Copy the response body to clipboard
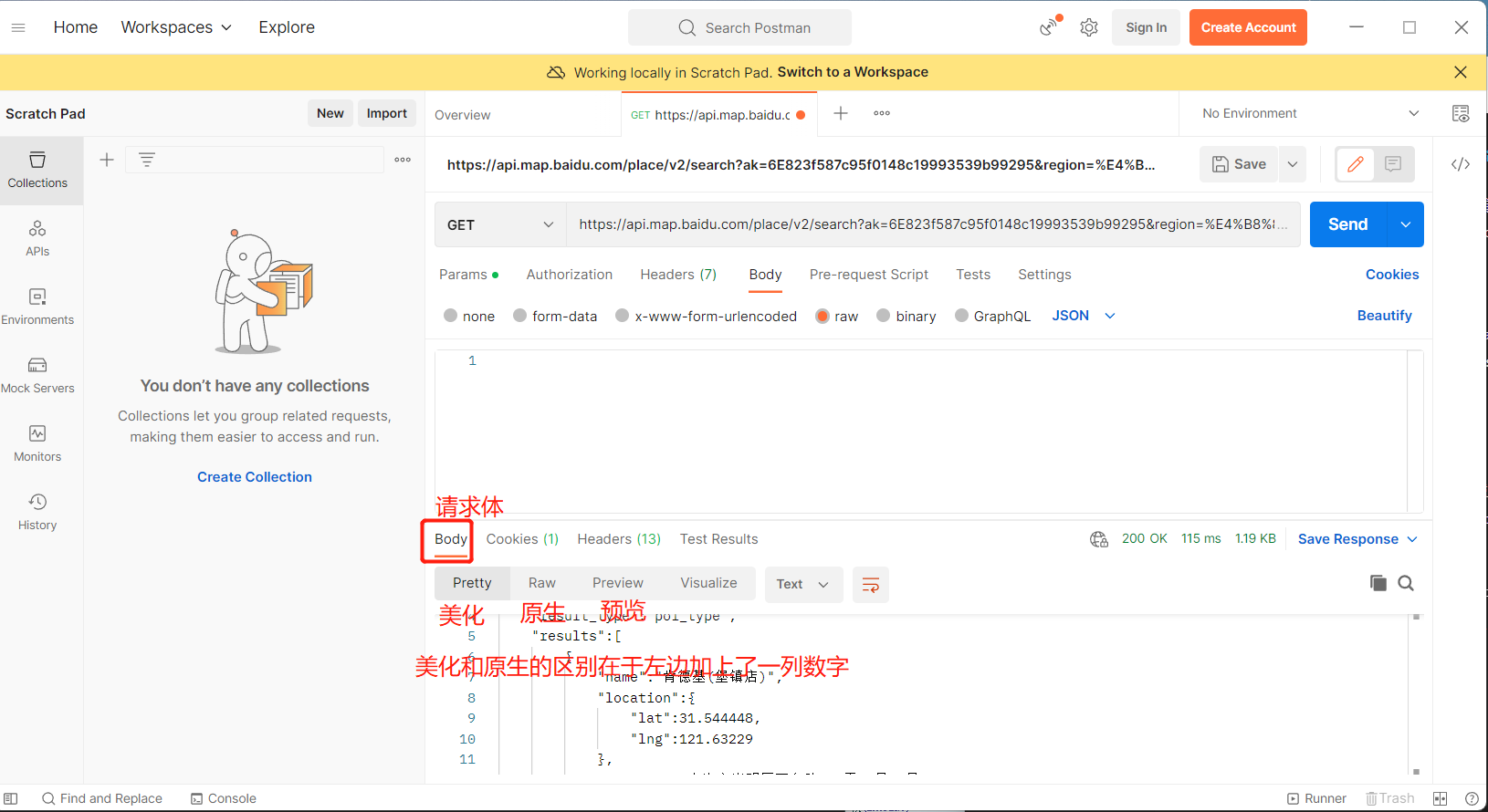Viewport: 1488px width, 812px height. pos(1378,583)
